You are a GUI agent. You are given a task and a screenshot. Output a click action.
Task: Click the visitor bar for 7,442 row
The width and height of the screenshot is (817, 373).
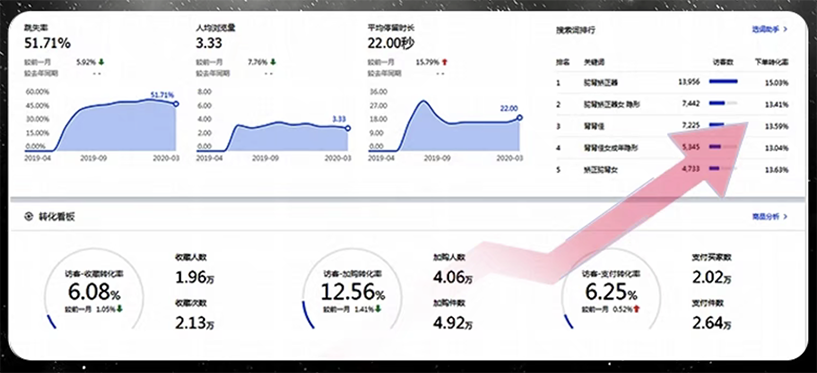coord(723,103)
